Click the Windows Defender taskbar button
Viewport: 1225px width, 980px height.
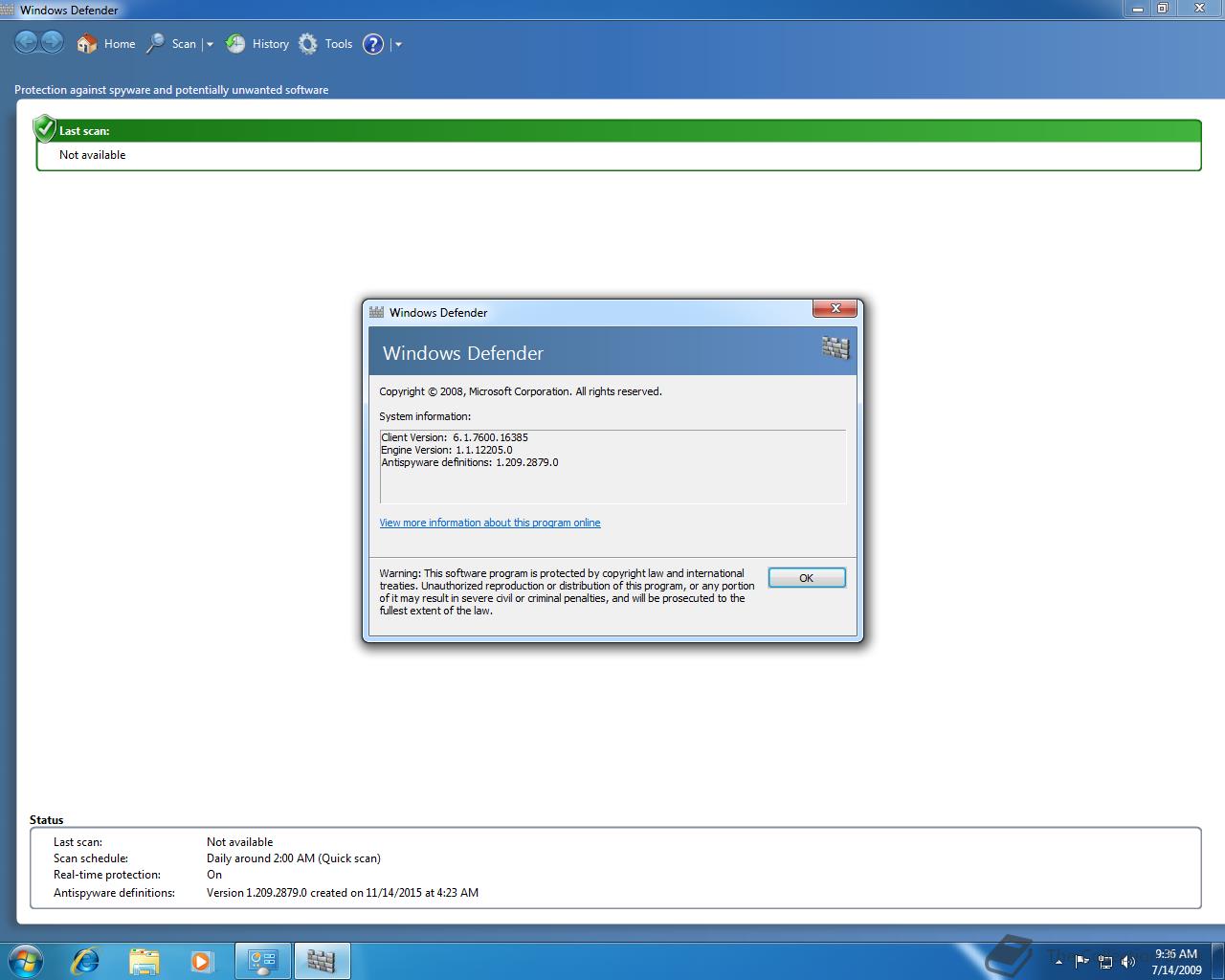click(x=322, y=961)
